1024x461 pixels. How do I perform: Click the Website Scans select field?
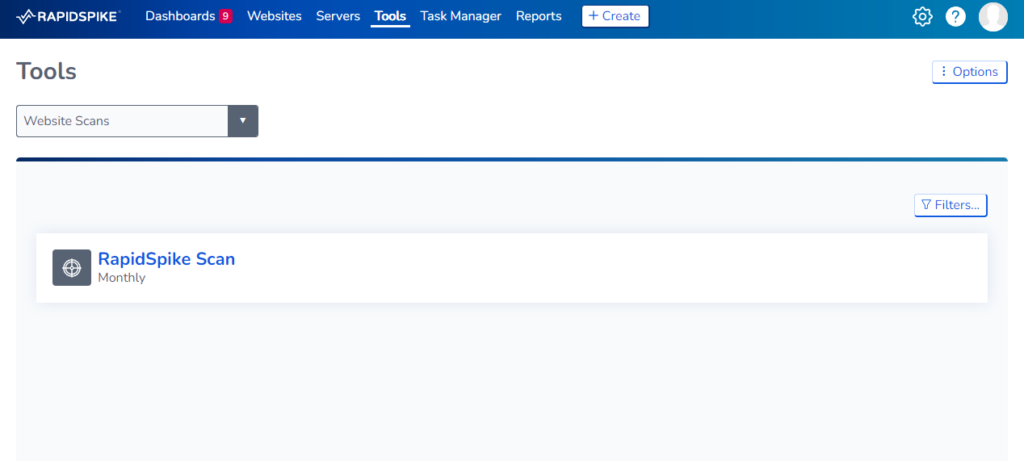137,121
